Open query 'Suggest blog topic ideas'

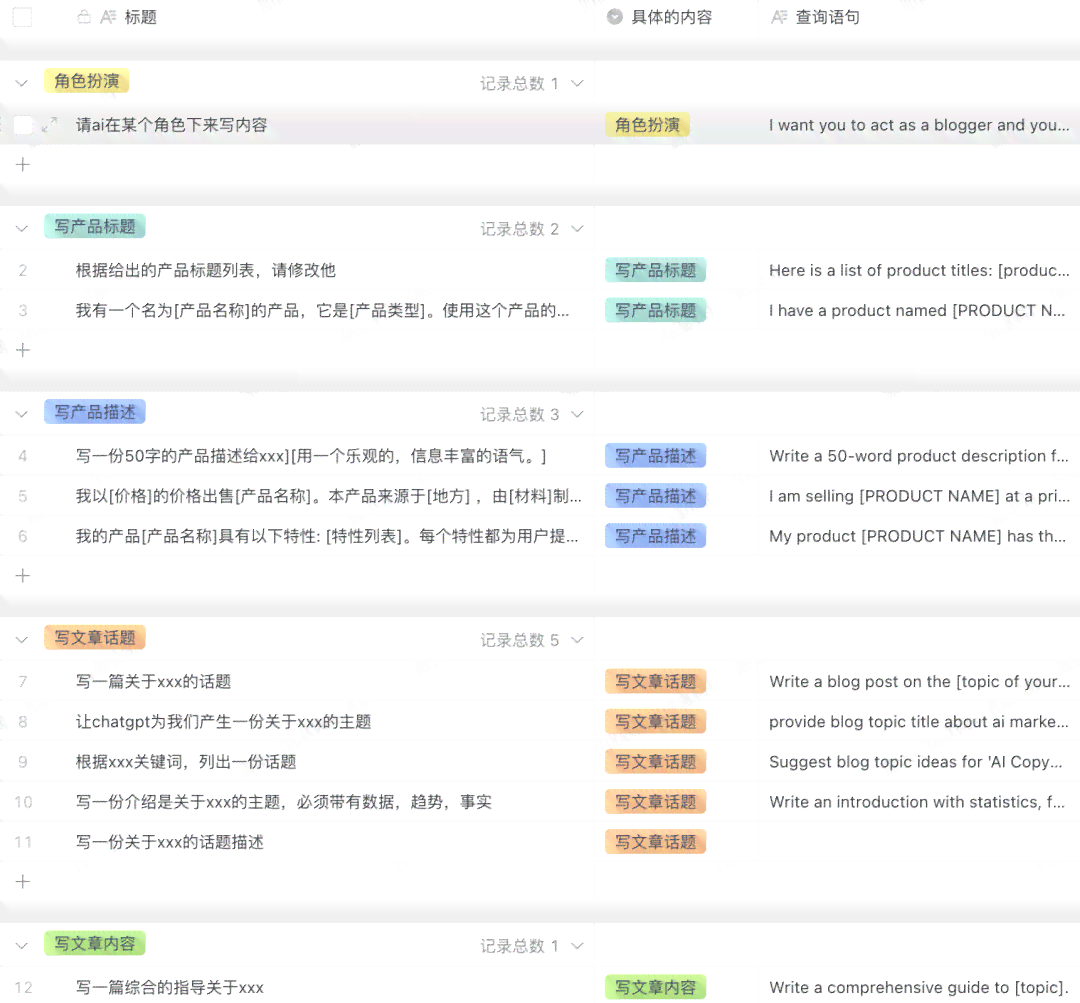(x=915, y=762)
